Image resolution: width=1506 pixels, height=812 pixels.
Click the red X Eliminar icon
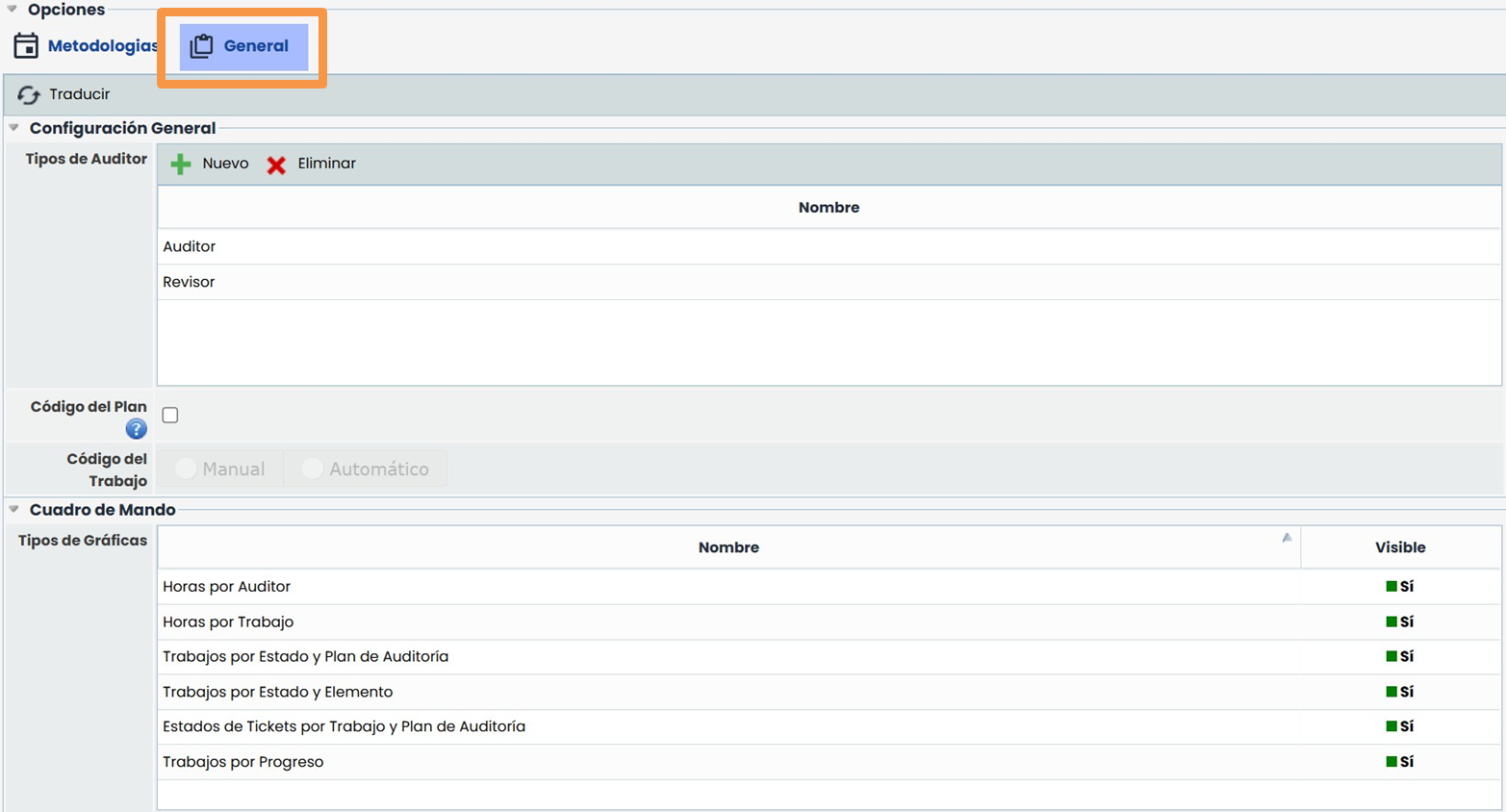click(276, 165)
